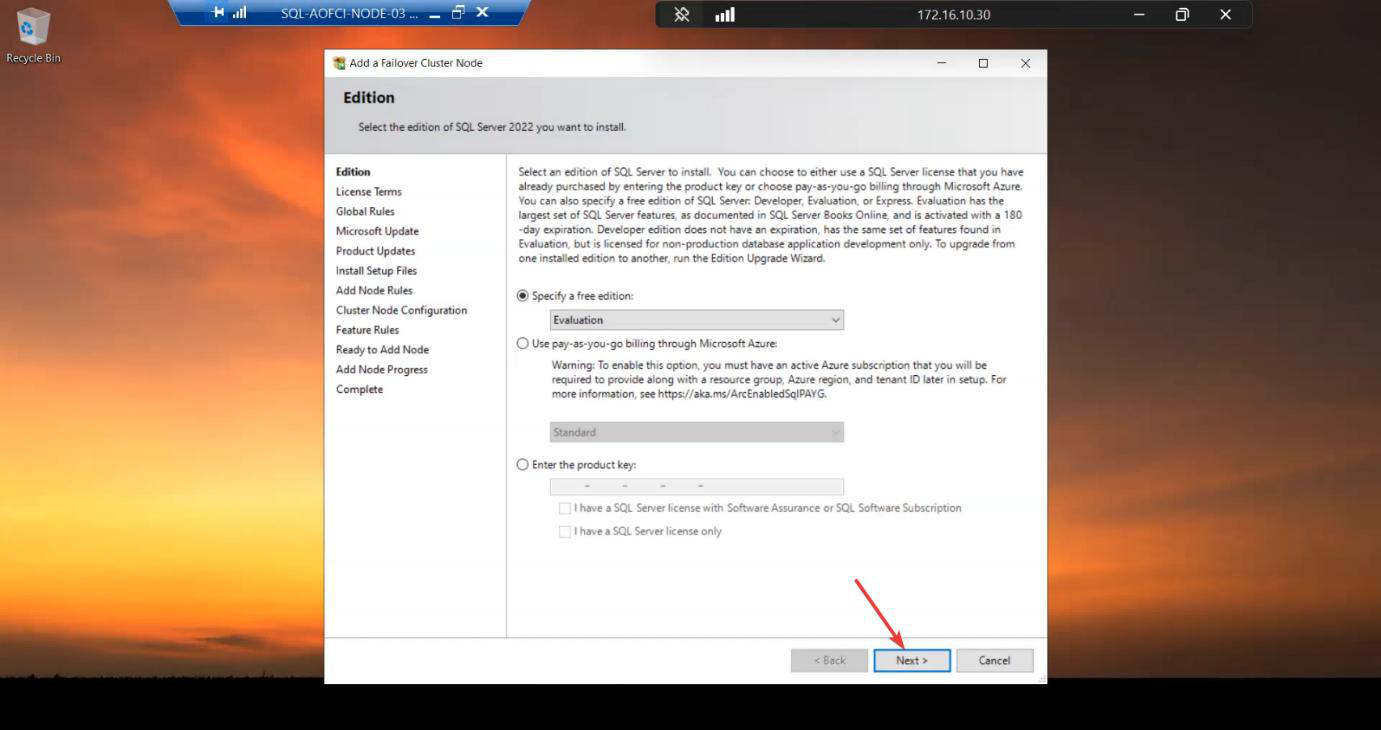The width and height of the screenshot is (1381, 730).
Task: Open the Evaluation edition dropdown
Action: coord(697,320)
